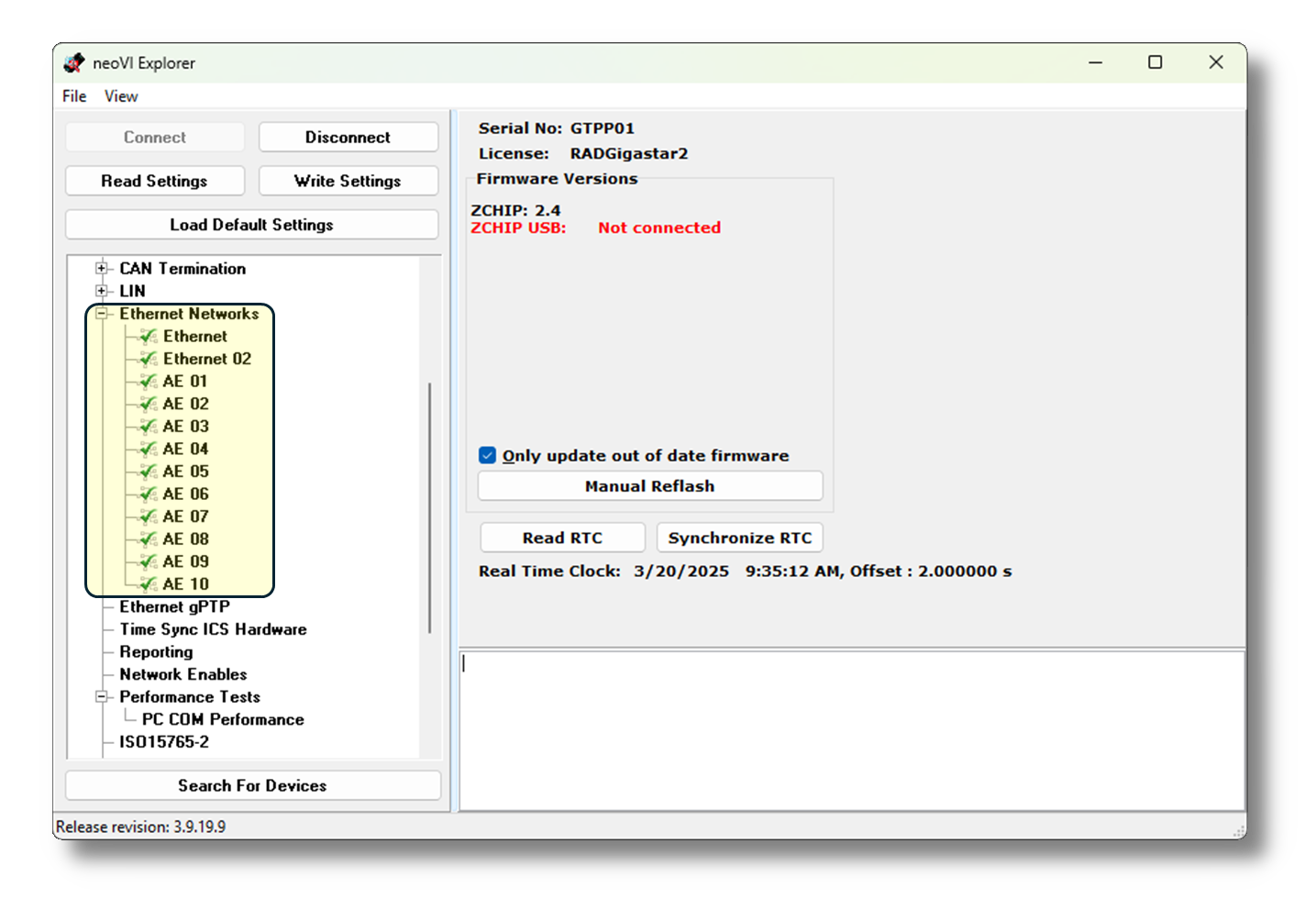Toggle Only update out of date firmware checkbox

(x=488, y=456)
